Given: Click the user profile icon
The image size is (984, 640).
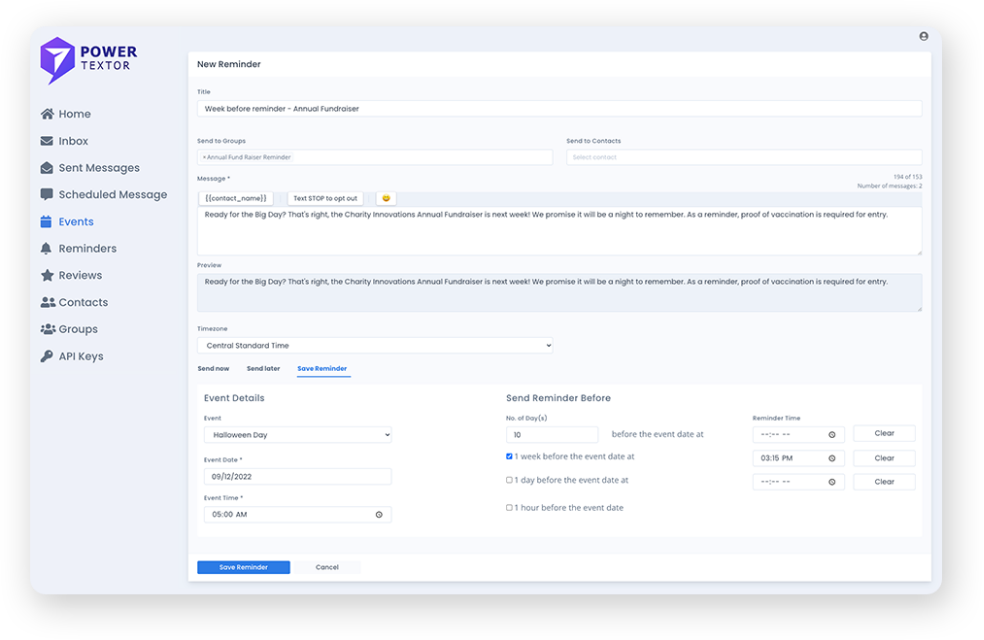Looking at the screenshot, I should click(x=923, y=36).
